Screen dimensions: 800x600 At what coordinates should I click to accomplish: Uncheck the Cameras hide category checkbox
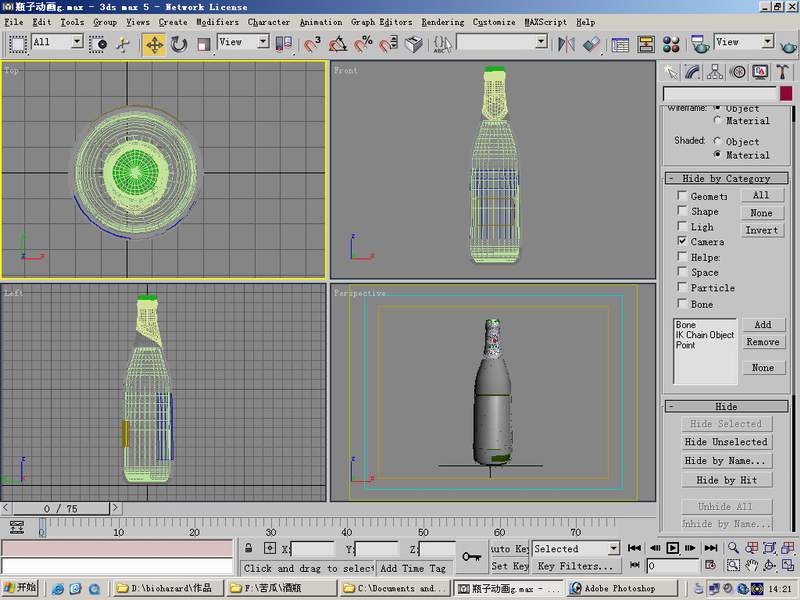(x=682, y=241)
